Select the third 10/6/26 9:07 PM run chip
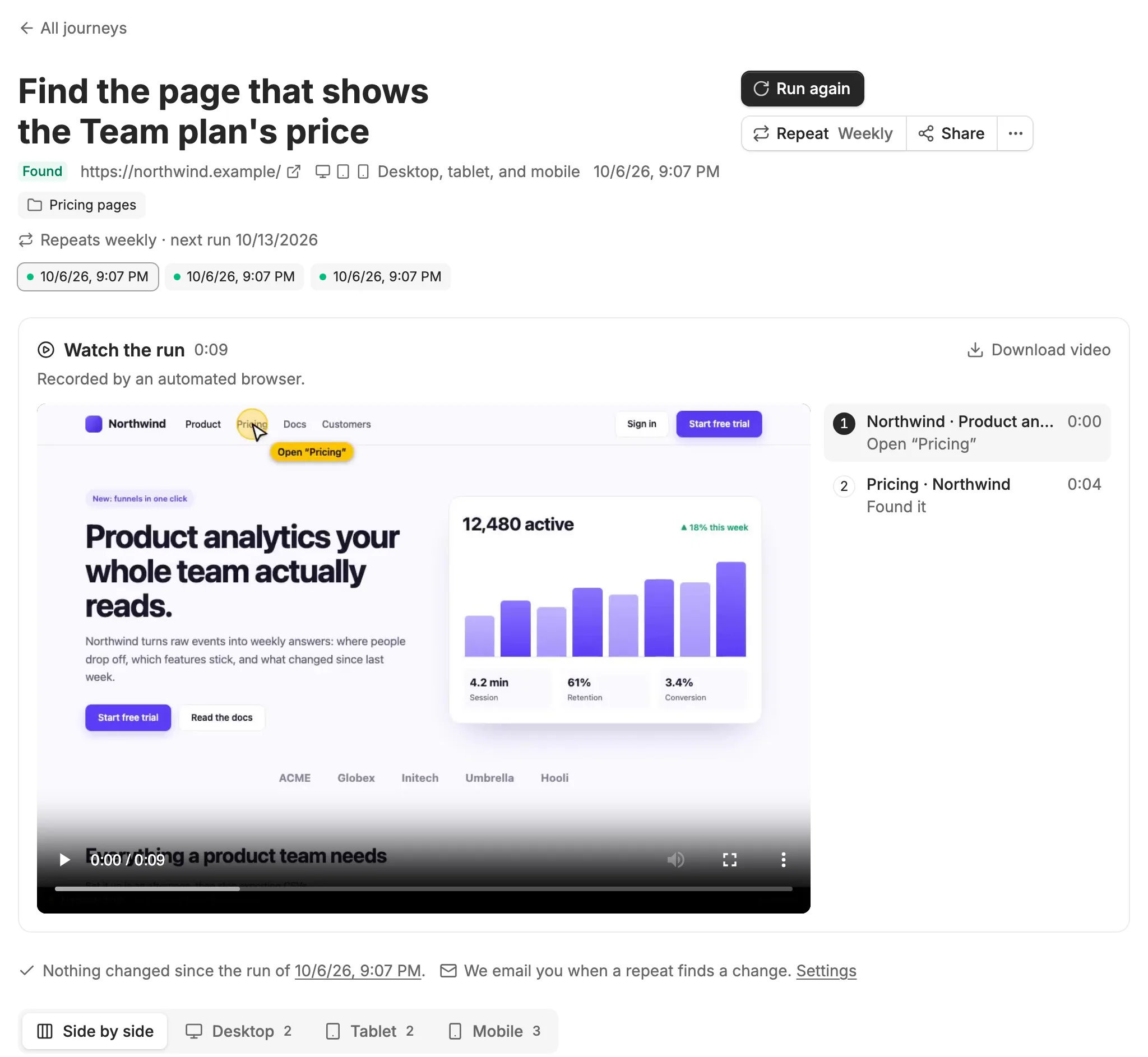This screenshot has width=1148, height=1057. point(381,277)
